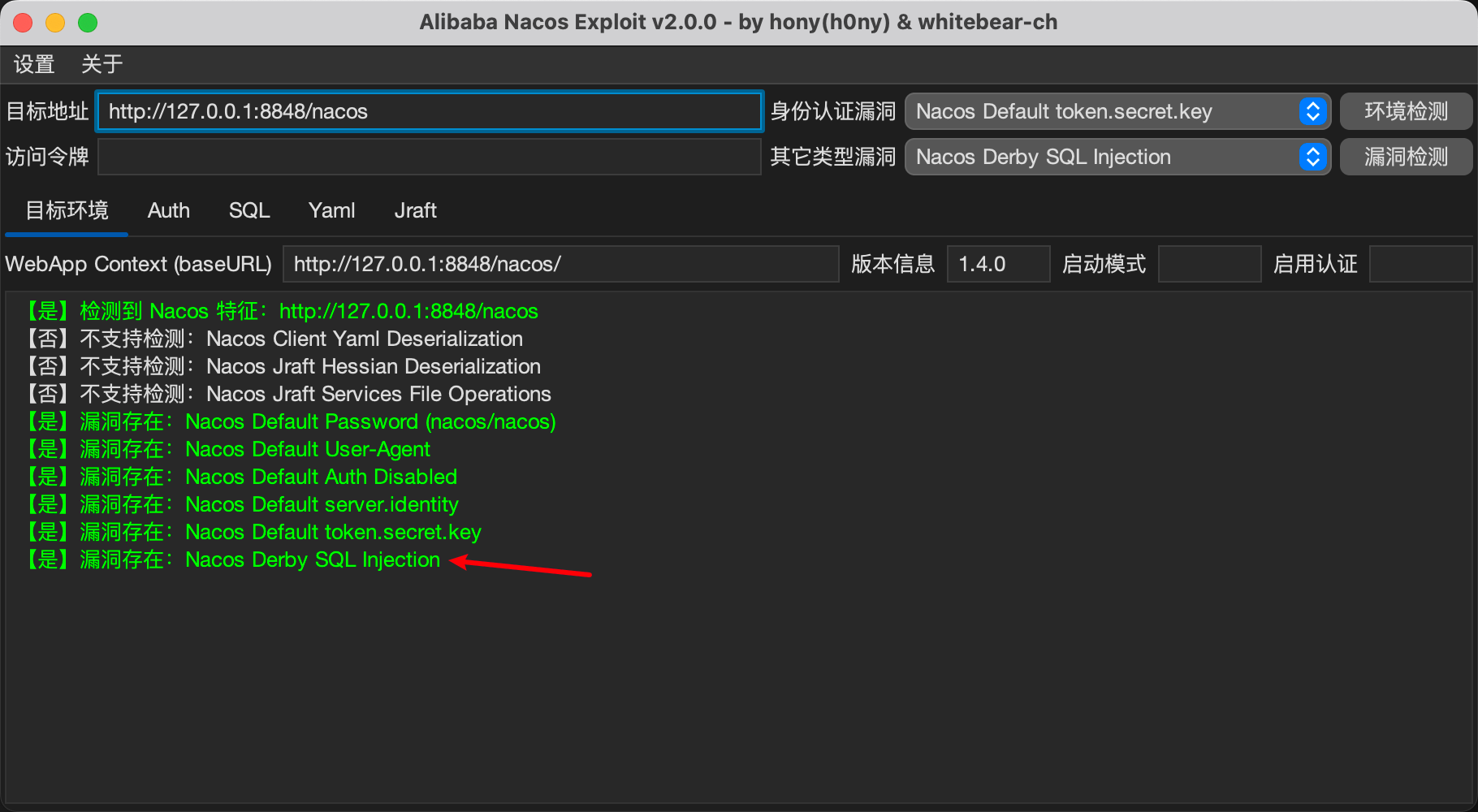The width and height of the screenshot is (1478, 812).
Task: Select the Nacos Default server.identity line
Action: point(240,504)
